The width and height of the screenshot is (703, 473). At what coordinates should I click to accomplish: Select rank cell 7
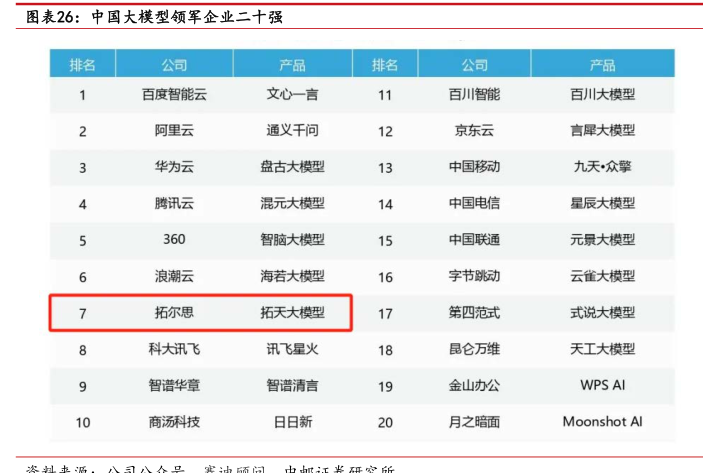click(x=82, y=313)
